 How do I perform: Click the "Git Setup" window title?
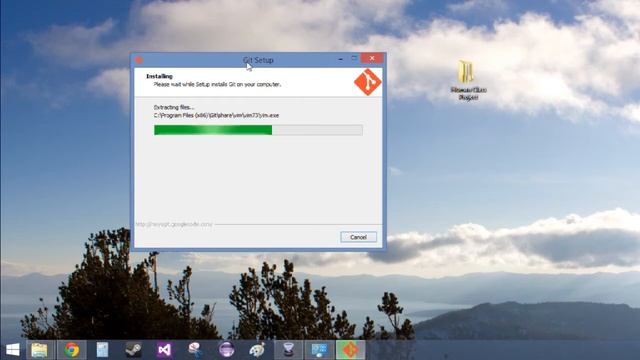point(258,60)
